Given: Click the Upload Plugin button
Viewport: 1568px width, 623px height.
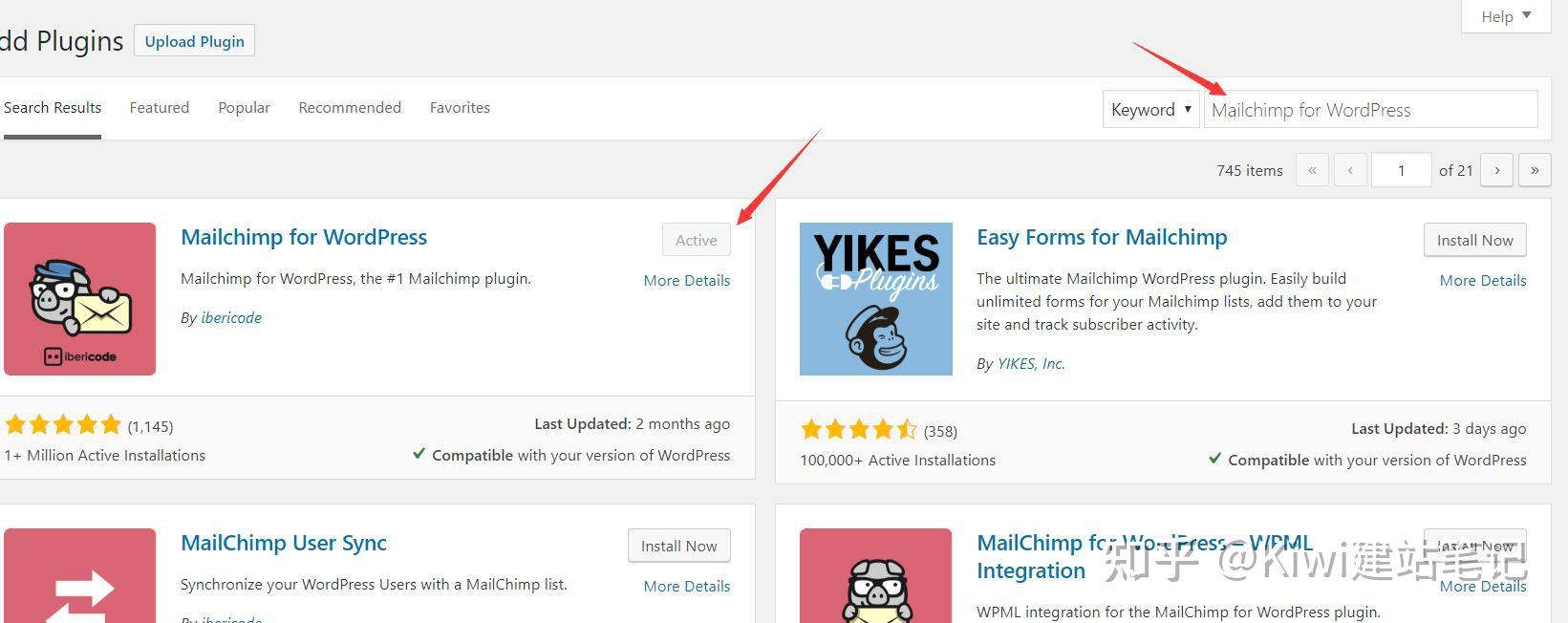Looking at the screenshot, I should [194, 41].
